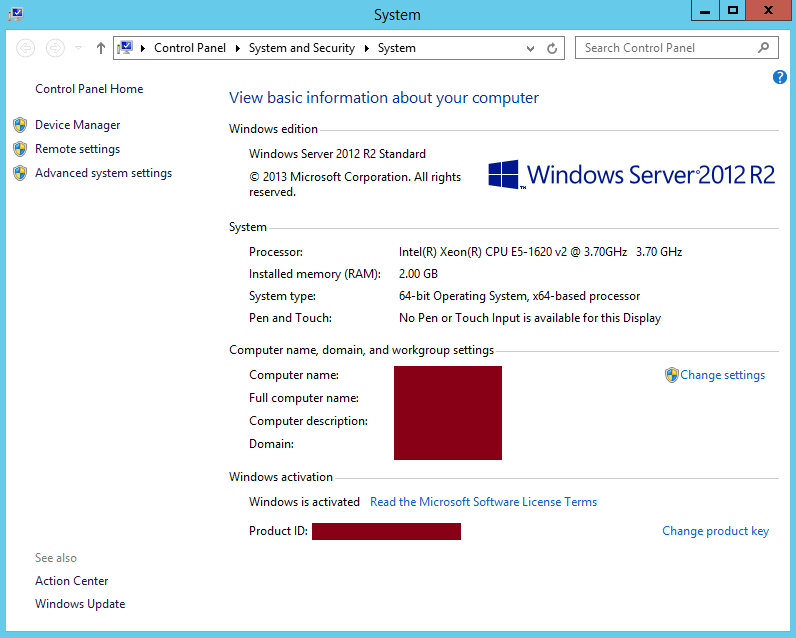Go up one level with Up arrow

(x=100, y=48)
